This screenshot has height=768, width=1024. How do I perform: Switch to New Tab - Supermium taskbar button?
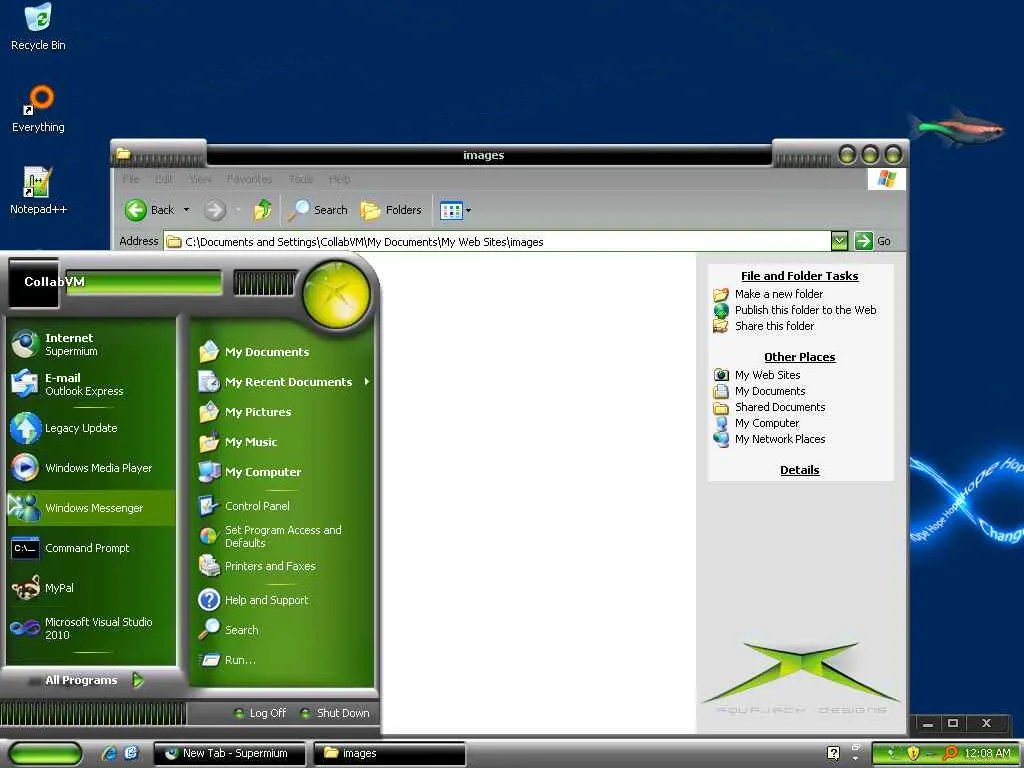pyautogui.click(x=229, y=754)
